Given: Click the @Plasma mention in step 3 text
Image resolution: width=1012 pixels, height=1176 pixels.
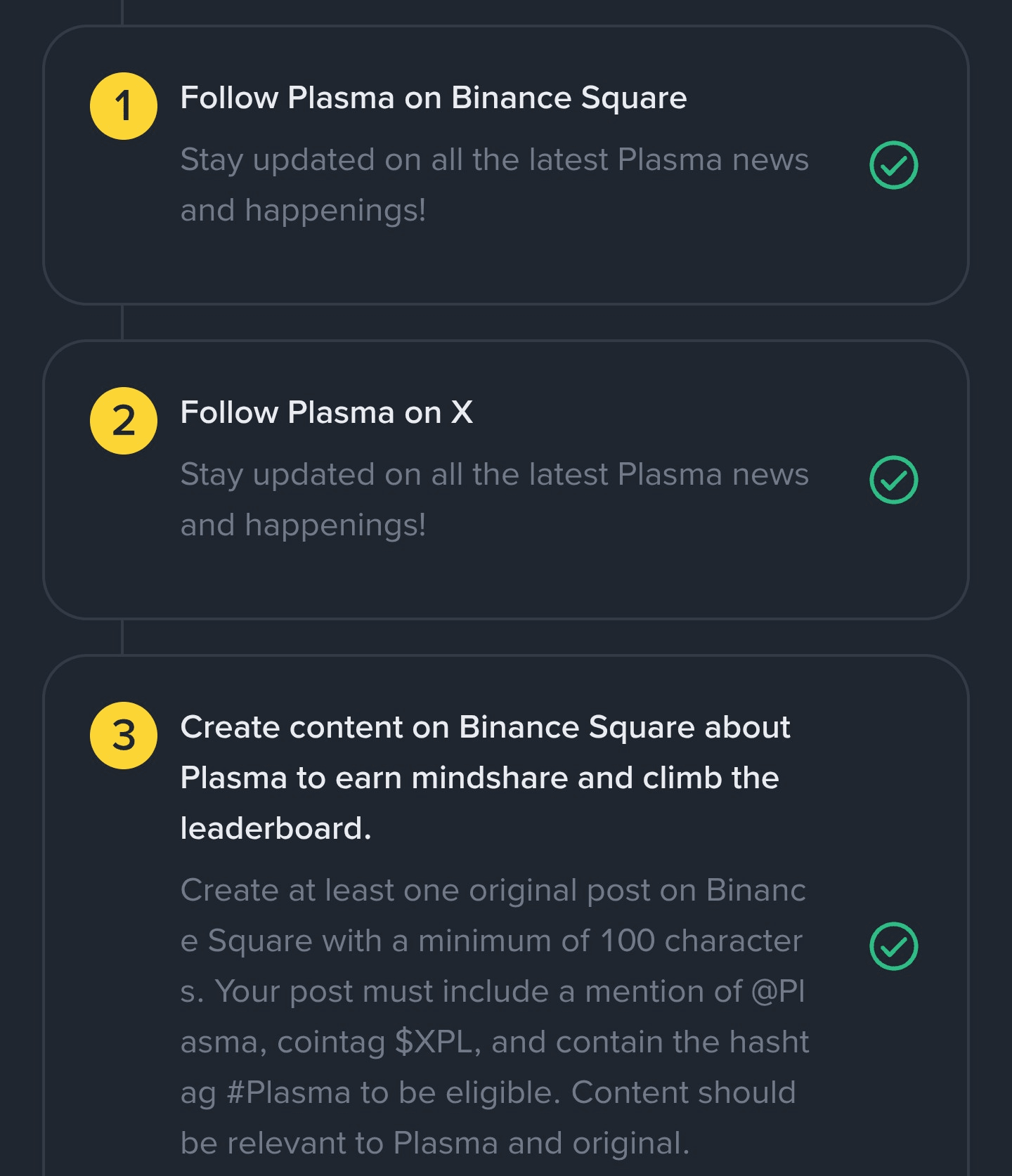Looking at the screenshot, I should click(x=777, y=991).
